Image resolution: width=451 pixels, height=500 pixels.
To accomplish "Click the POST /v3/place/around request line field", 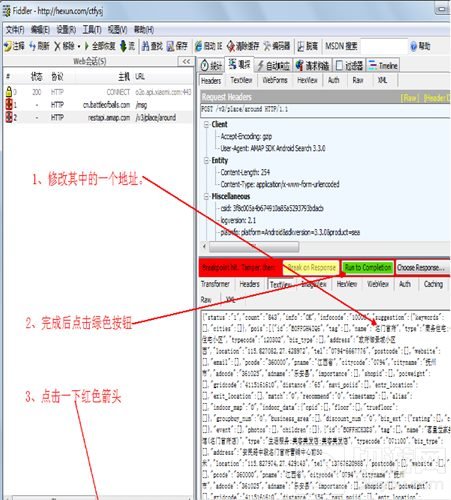I will (325, 110).
